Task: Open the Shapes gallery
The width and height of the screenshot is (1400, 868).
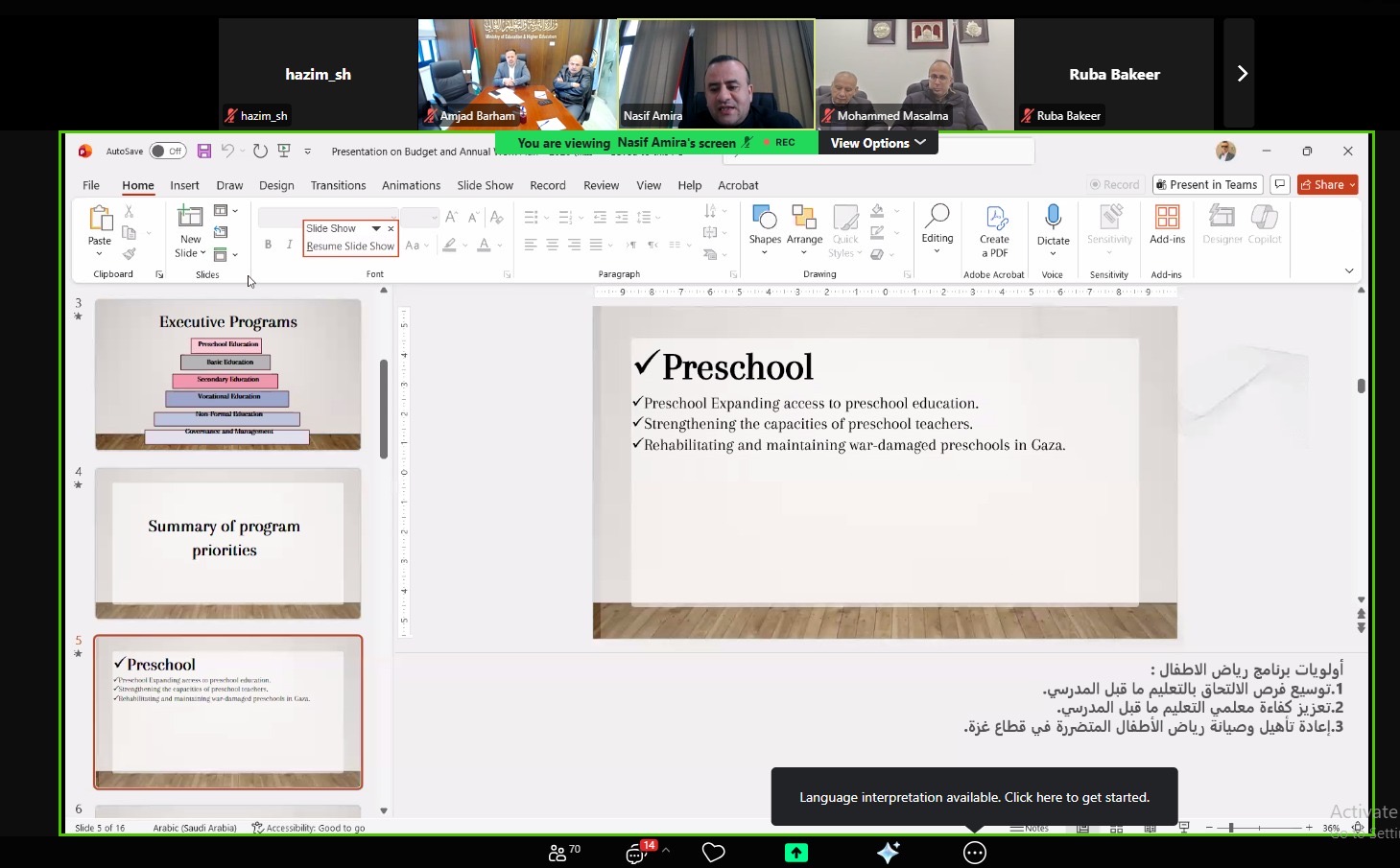Action: click(765, 219)
